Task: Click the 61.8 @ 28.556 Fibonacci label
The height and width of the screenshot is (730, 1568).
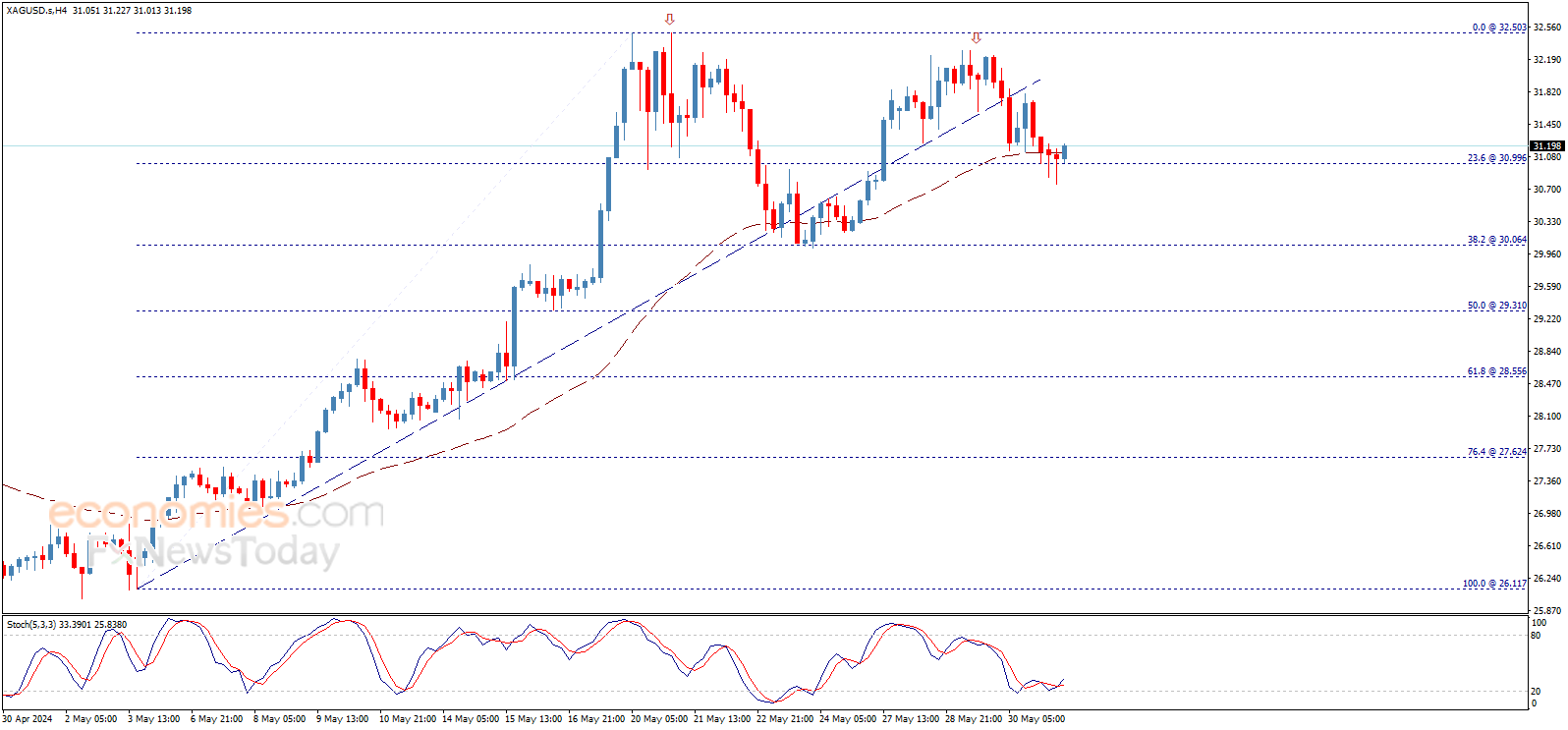Action: tap(1496, 371)
